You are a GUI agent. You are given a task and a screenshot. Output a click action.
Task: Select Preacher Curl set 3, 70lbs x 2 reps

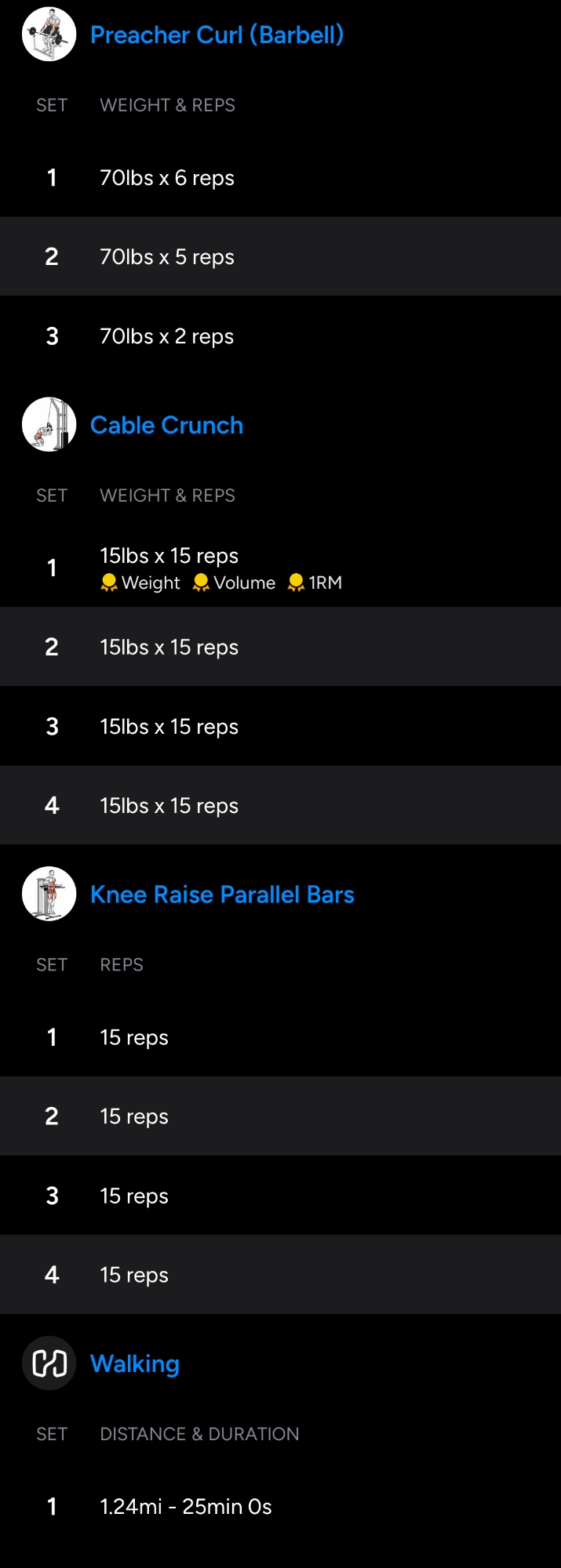pyautogui.click(x=280, y=336)
